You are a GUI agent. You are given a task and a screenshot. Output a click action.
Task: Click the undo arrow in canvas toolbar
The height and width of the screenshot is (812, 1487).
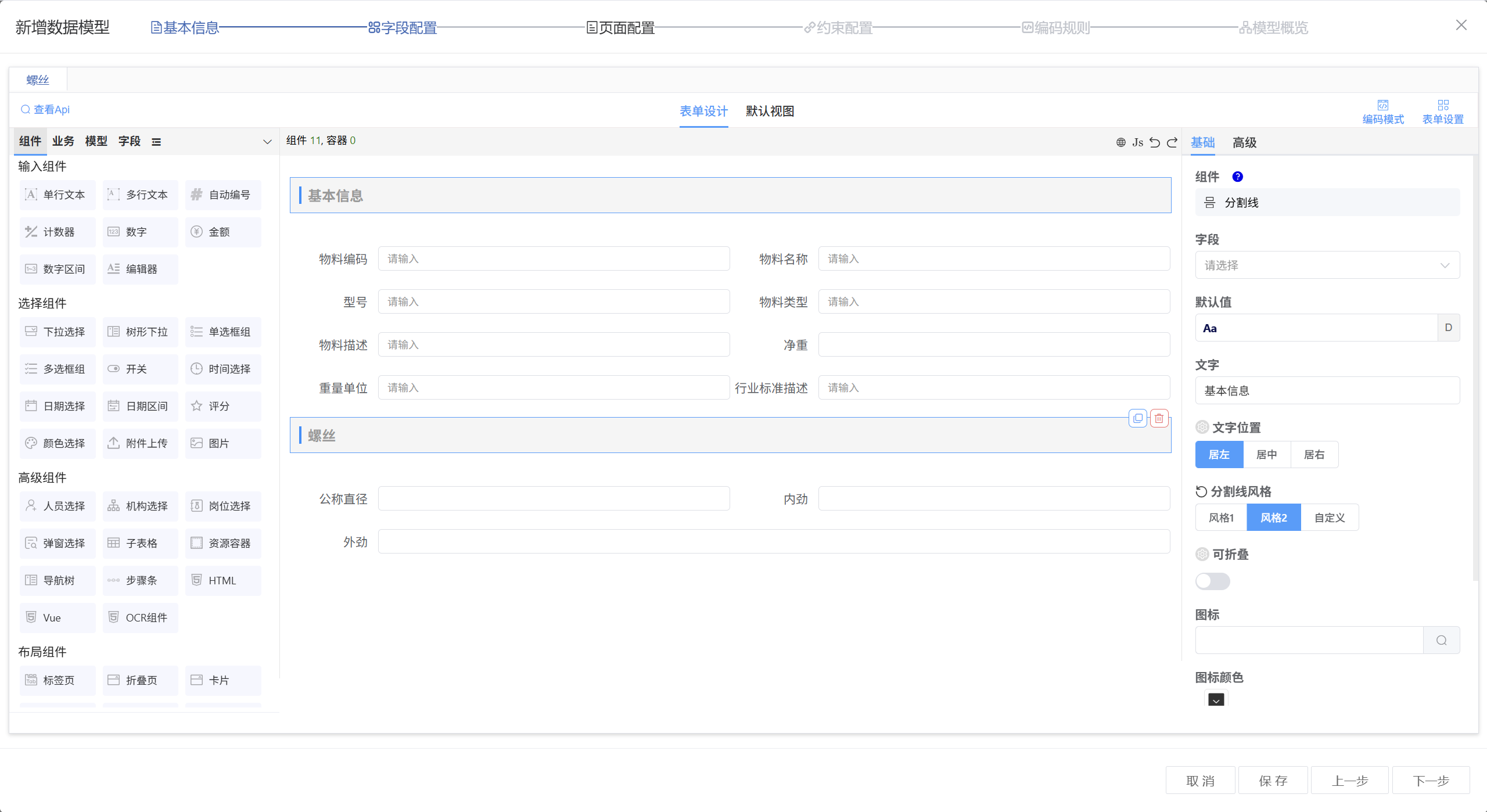[x=1155, y=142]
